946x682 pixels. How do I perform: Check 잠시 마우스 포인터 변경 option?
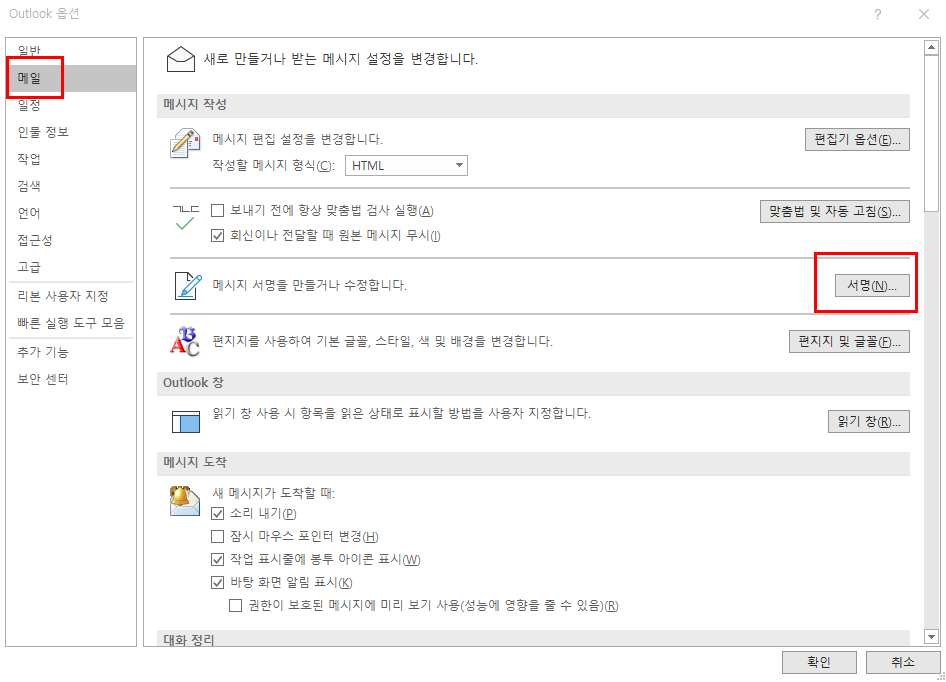218,537
